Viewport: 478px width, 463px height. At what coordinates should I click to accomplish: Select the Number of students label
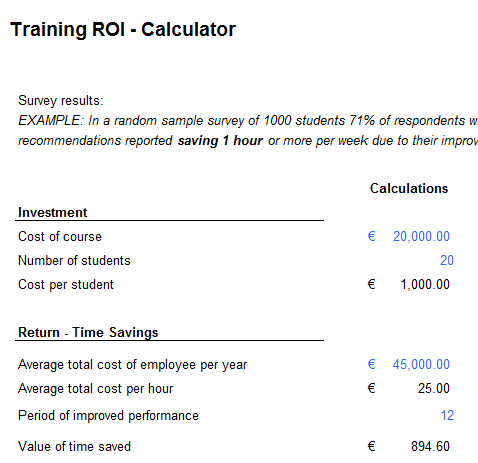pos(74,261)
